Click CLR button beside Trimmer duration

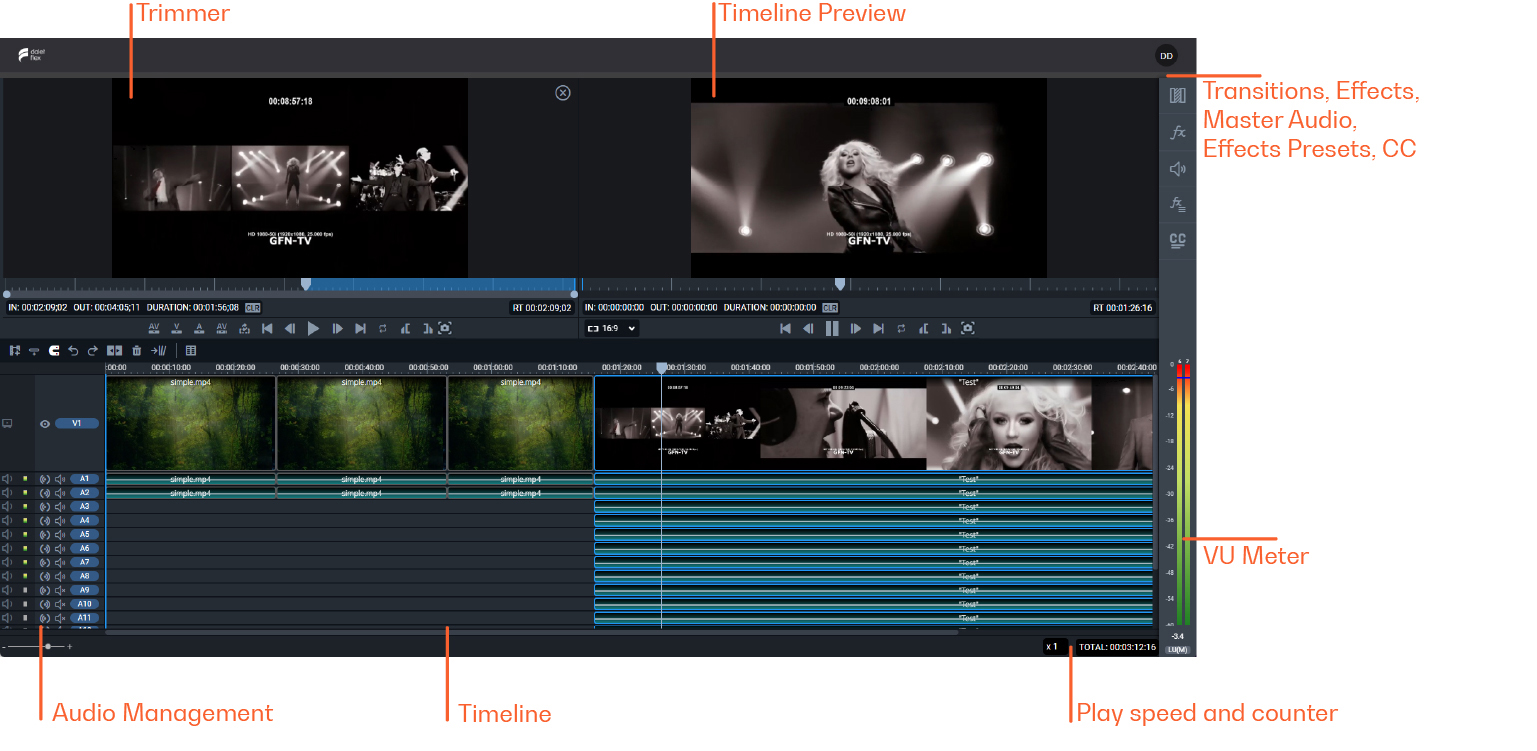pos(253,308)
